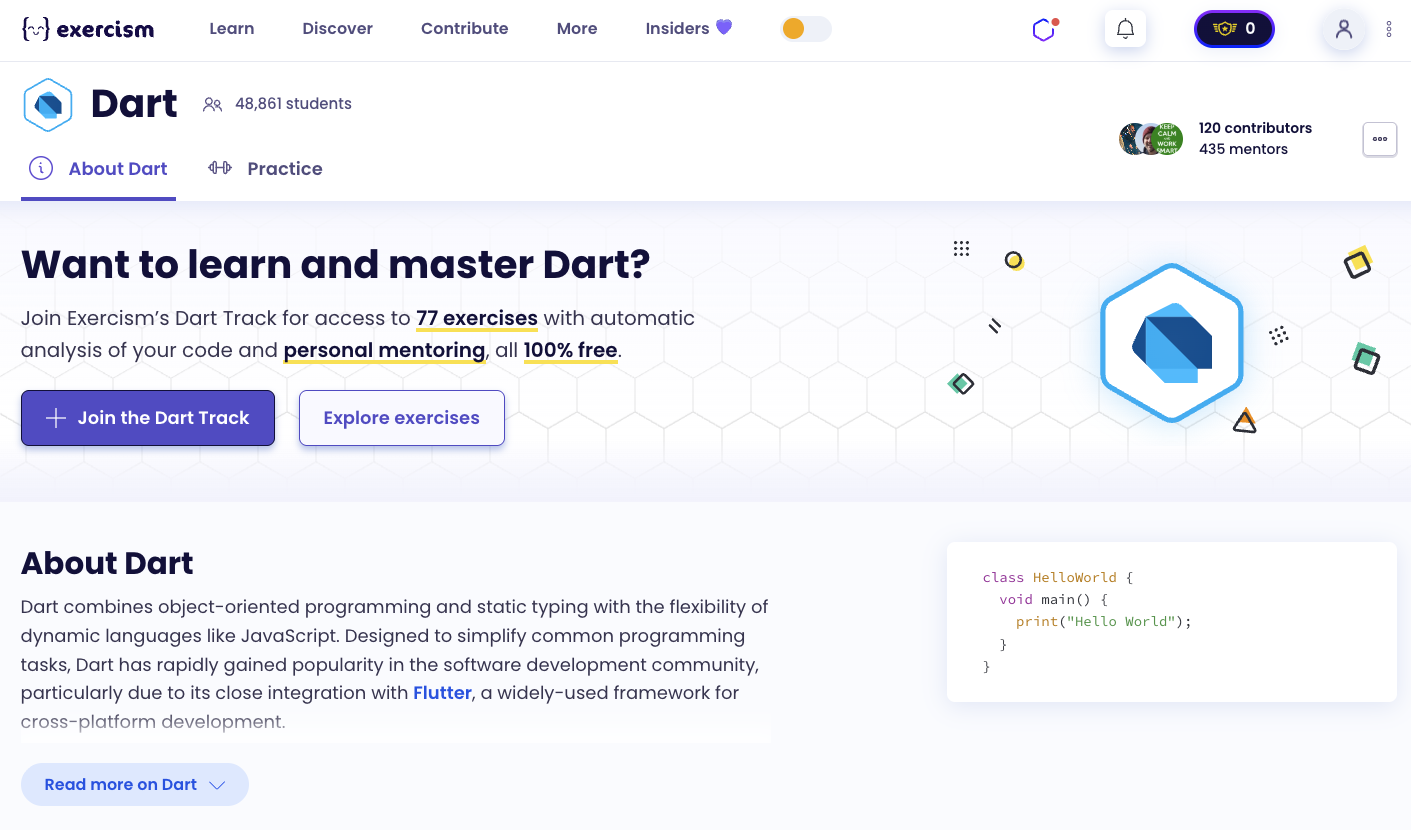The height and width of the screenshot is (830, 1411).
Task: Open the notifications bell
Action: 1125,29
